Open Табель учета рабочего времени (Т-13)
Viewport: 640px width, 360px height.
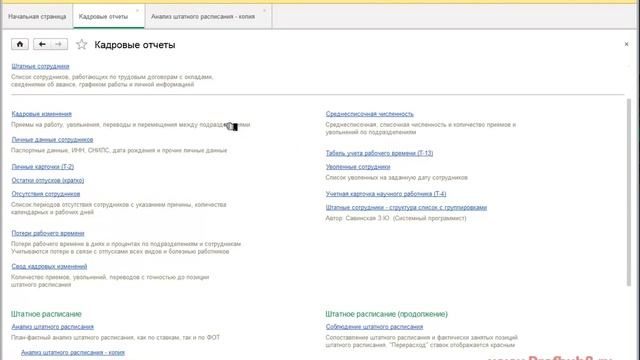pos(379,153)
